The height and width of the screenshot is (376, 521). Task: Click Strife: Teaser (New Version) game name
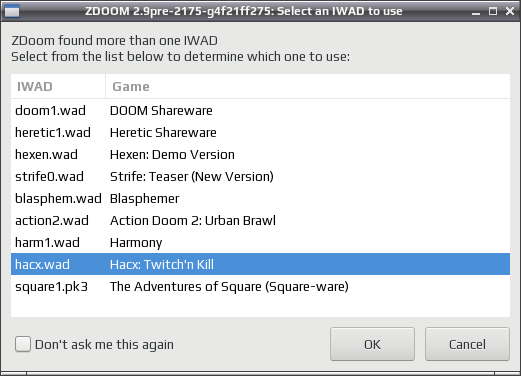192,176
